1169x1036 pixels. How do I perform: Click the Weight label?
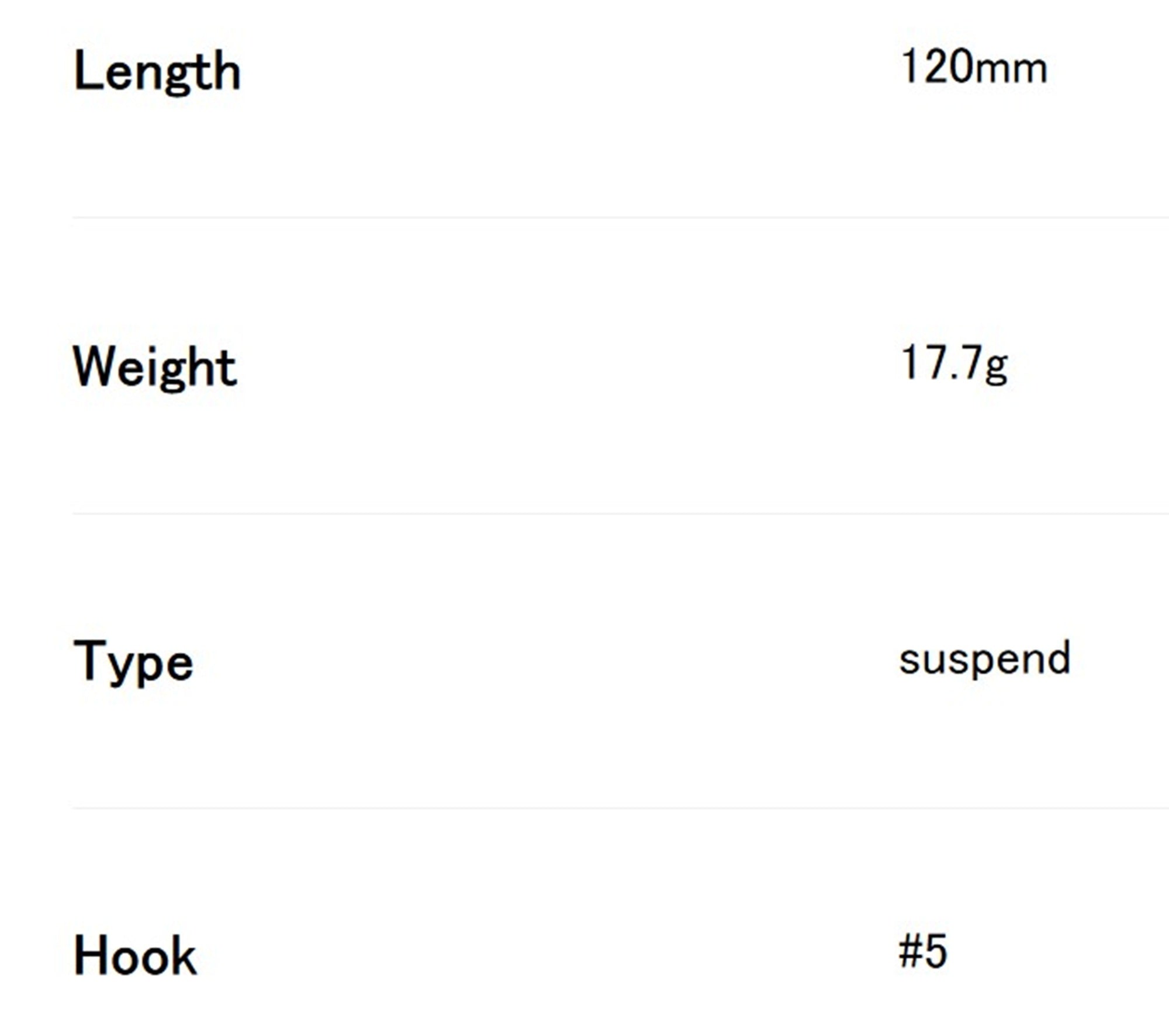(155, 367)
